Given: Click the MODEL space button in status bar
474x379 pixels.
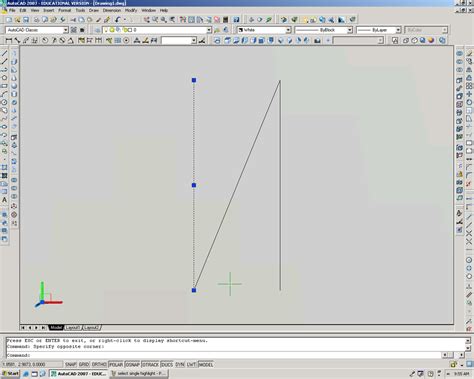Looking at the screenshot, I should [x=206, y=365].
